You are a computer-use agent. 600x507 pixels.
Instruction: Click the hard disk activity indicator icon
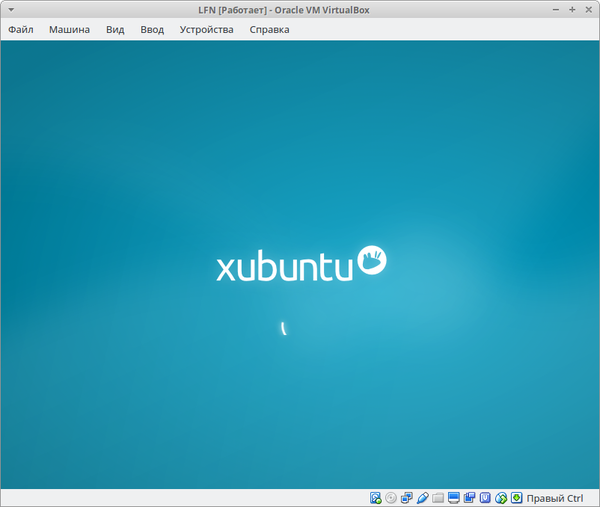376,498
